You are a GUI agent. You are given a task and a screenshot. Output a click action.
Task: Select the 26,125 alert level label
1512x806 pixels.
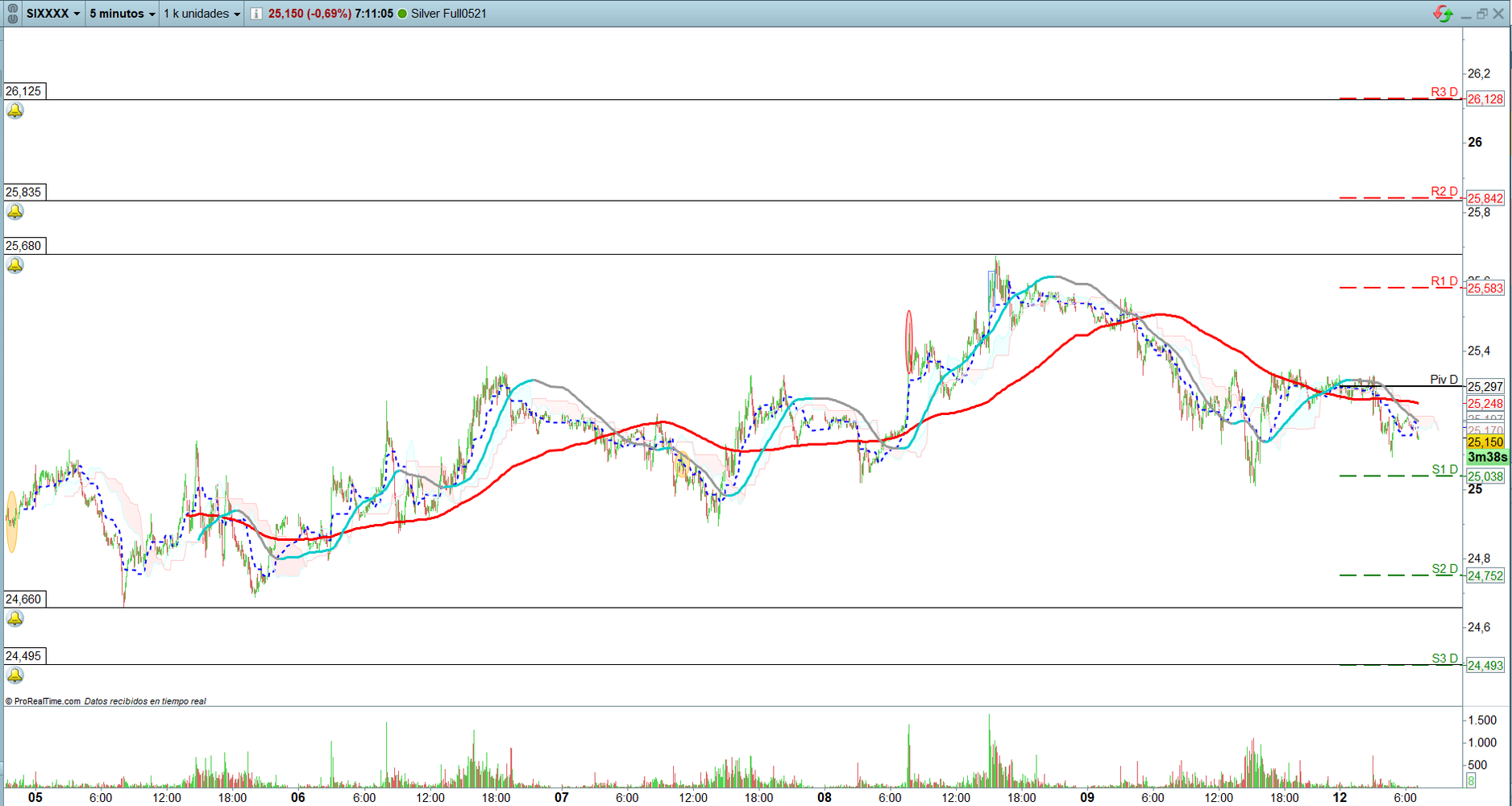click(23, 91)
